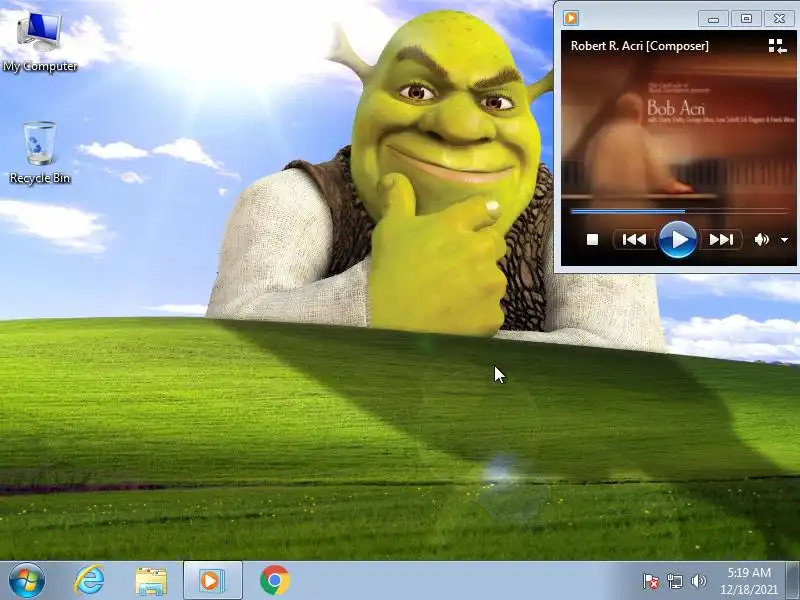Stop playback in Windows Media Player
Image resolution: width=800 pixels, height=600 pixels.
[592, 239]
